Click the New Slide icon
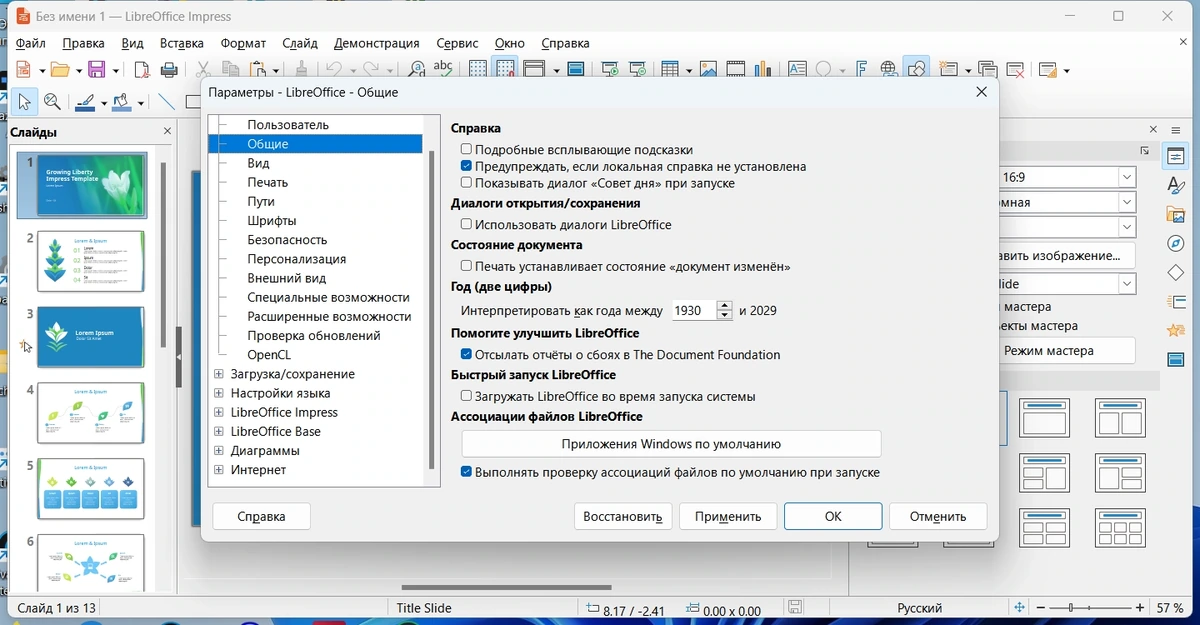This screenshot has width=1200, height=625. click(x=949, y=69)
